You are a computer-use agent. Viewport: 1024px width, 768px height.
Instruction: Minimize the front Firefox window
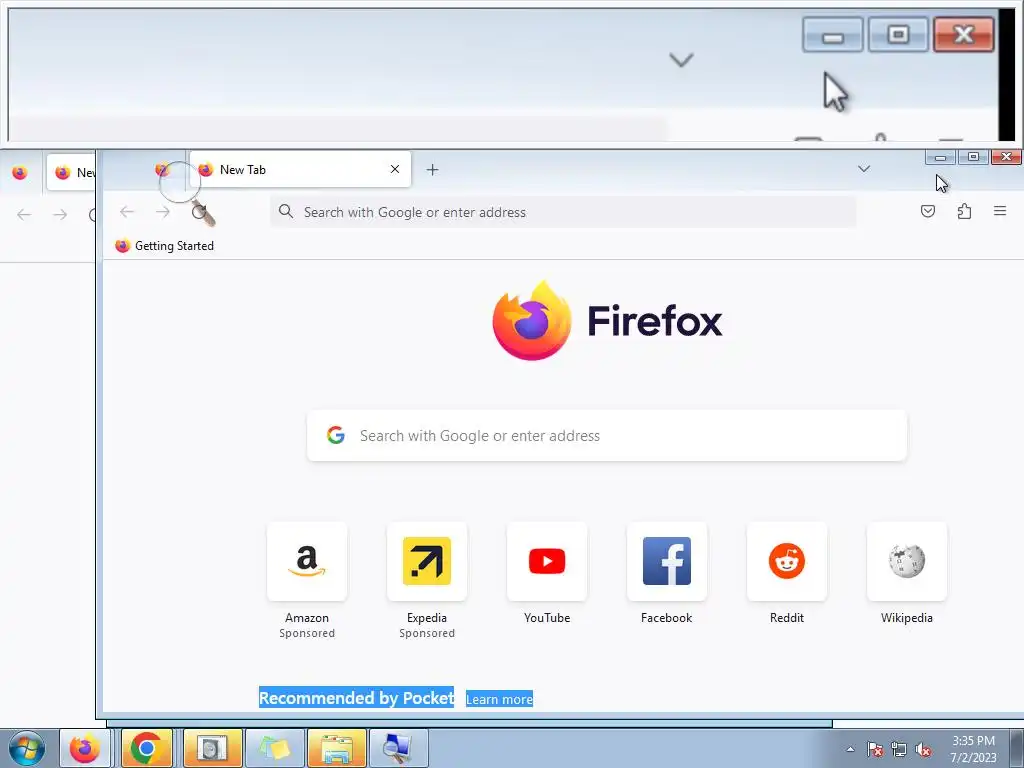coord(940,157)
